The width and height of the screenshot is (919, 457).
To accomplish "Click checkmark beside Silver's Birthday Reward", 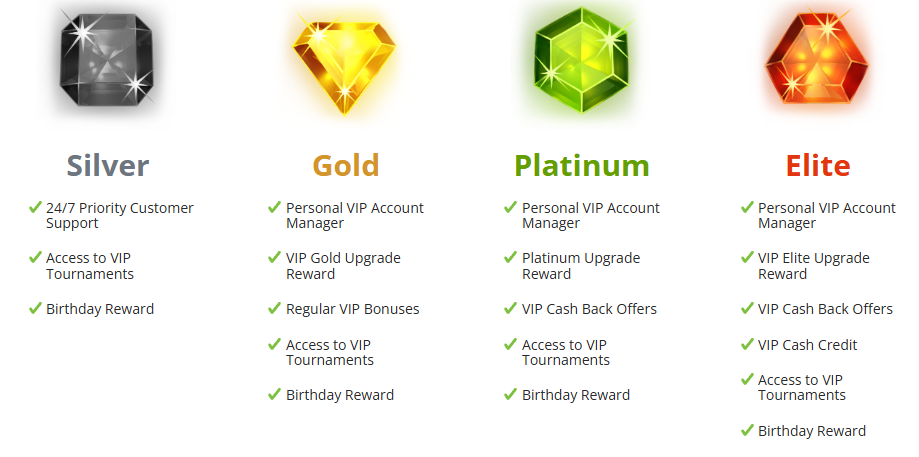I will click(35, 308).
